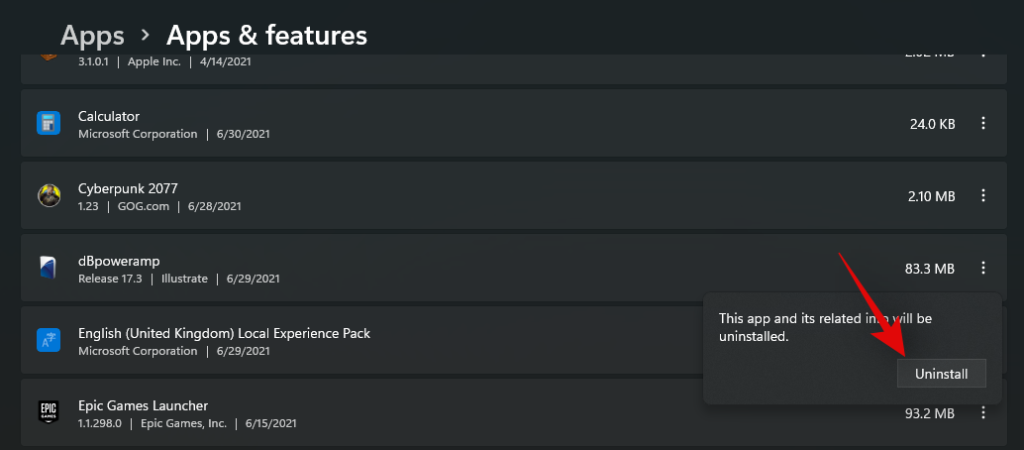Image resolution: width=1024 pixels, height=450 pixels.
Task: Click the Uninstall button in the popup
Action: pos(940,373)
